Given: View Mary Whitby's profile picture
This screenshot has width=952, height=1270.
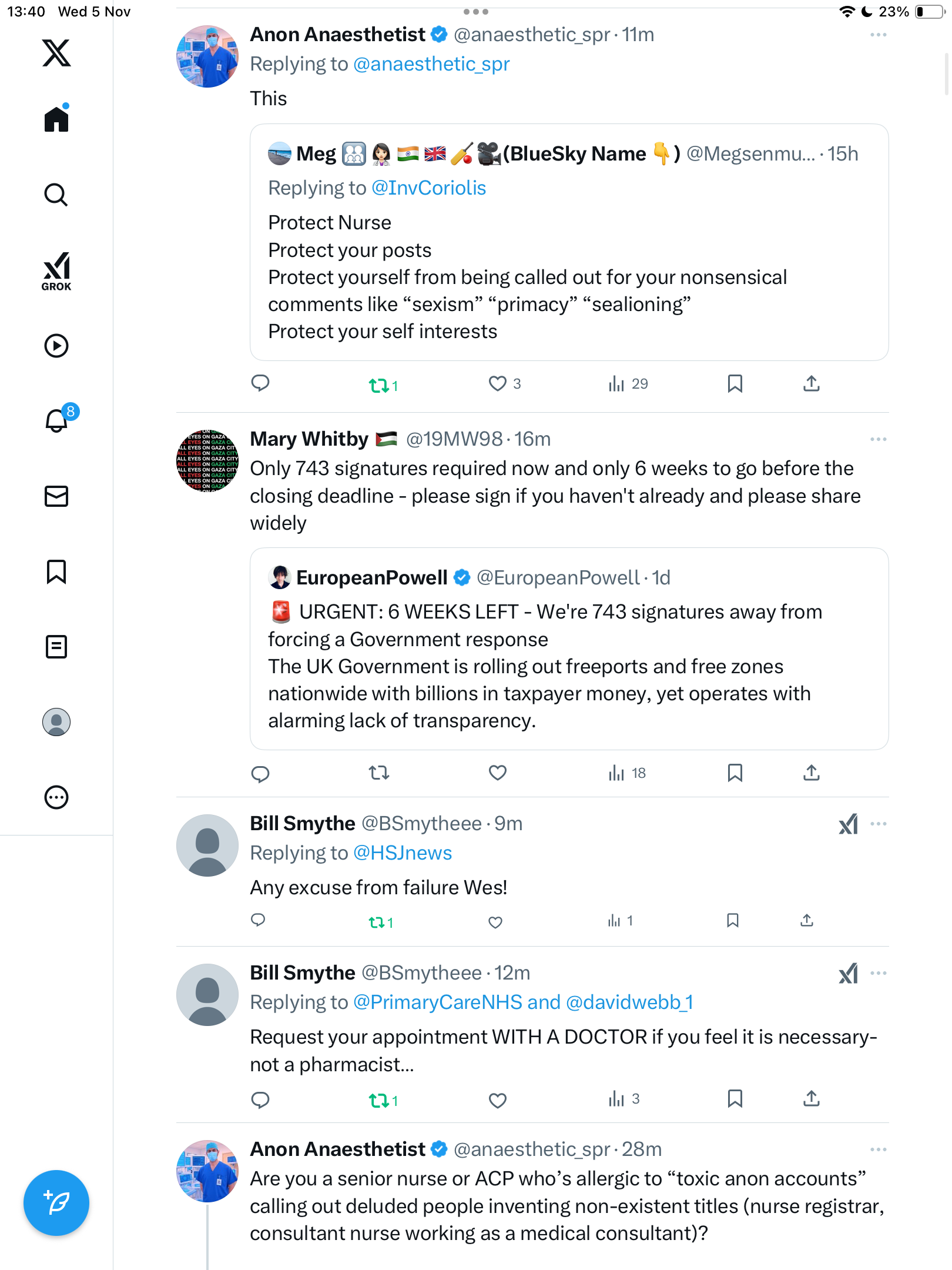Looking at the screenshot, I should pos(207,460).
